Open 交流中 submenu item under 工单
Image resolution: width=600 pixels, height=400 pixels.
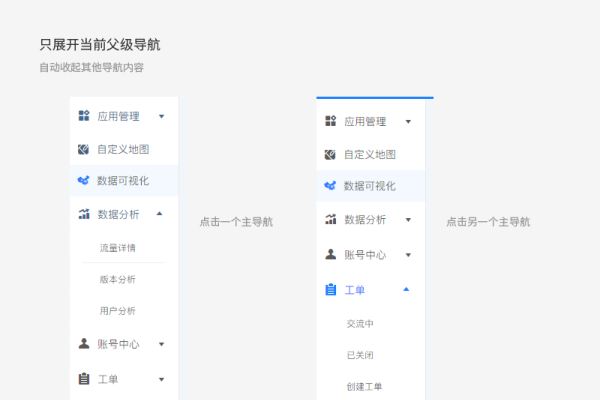[x=360, y=324]
